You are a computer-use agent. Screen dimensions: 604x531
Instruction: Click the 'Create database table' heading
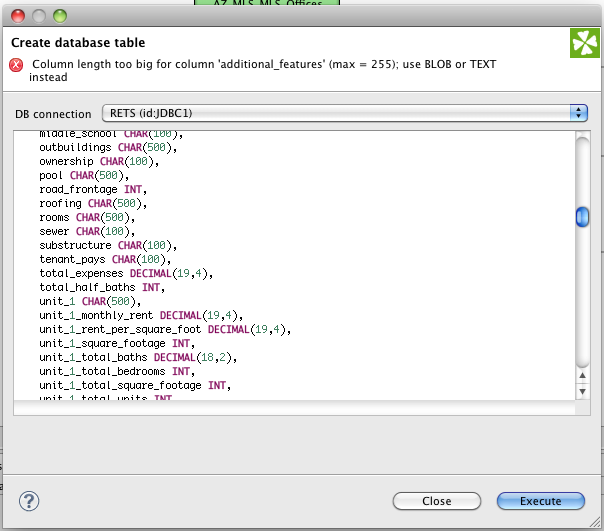tap(78, 42)
